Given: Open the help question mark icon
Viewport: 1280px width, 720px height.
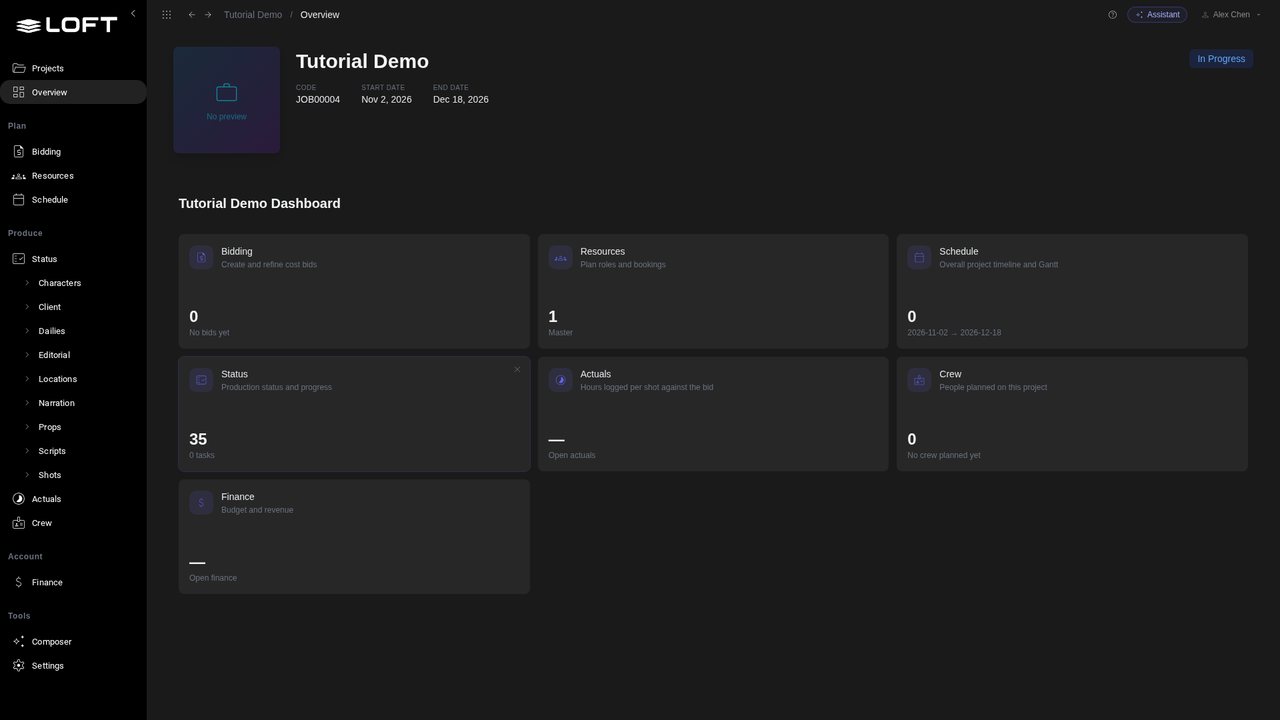Looking at the screenshot, I should point(1112,15).
